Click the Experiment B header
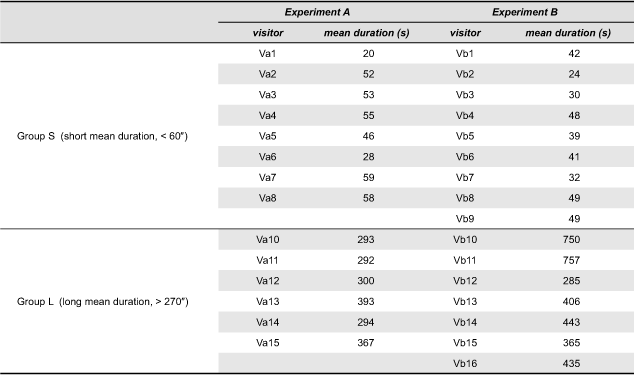 (524, 12)
